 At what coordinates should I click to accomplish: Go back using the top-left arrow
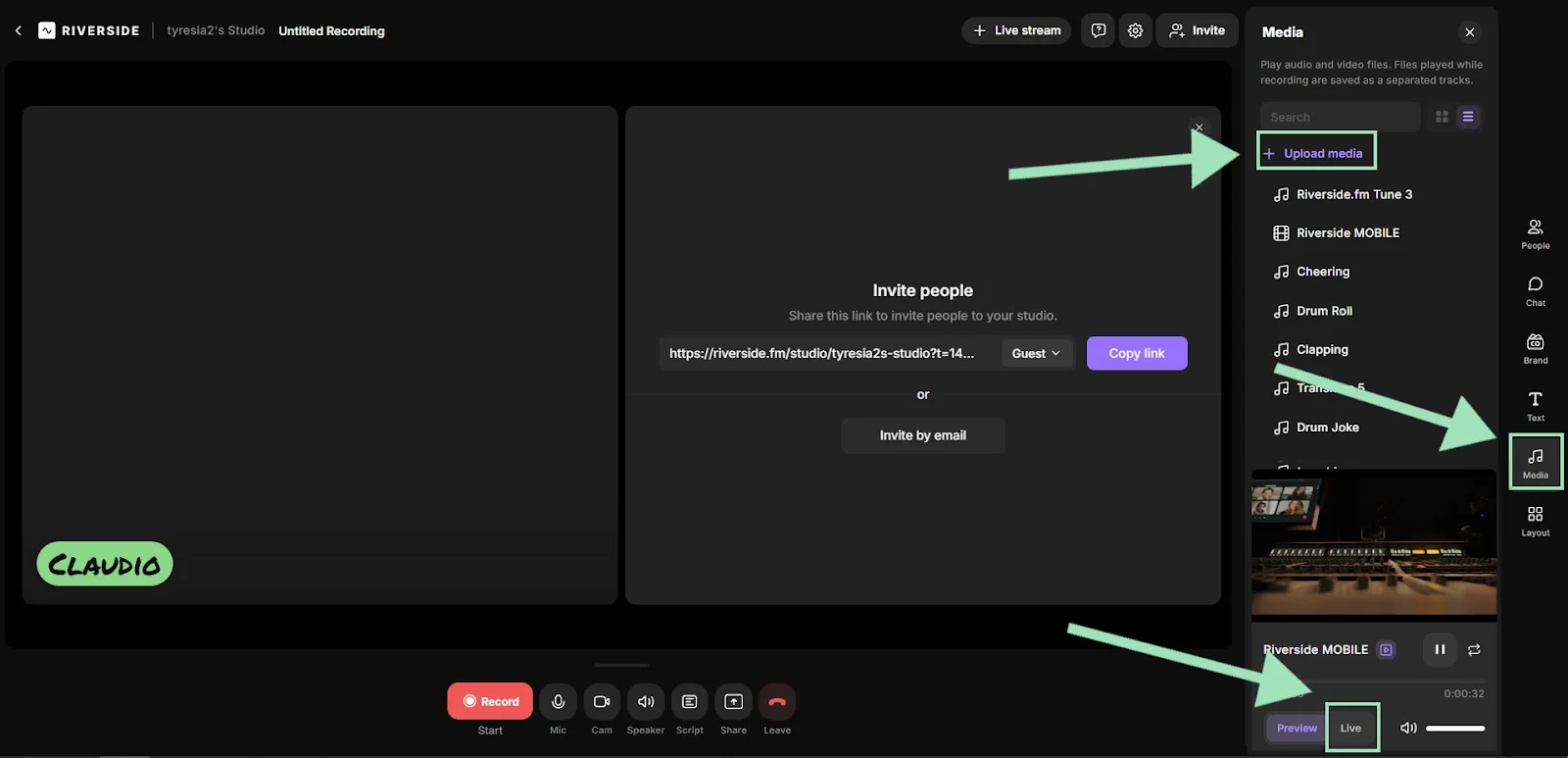click(x=18, y=30)
